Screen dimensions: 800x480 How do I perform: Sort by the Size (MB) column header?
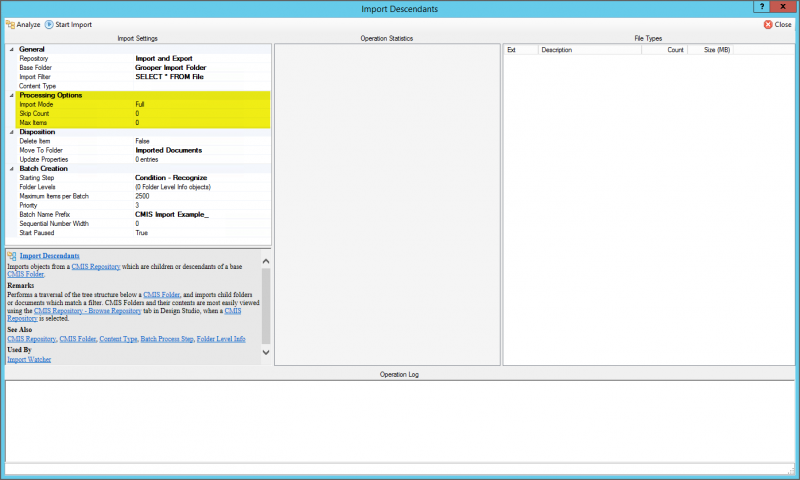tap(711, 50)
